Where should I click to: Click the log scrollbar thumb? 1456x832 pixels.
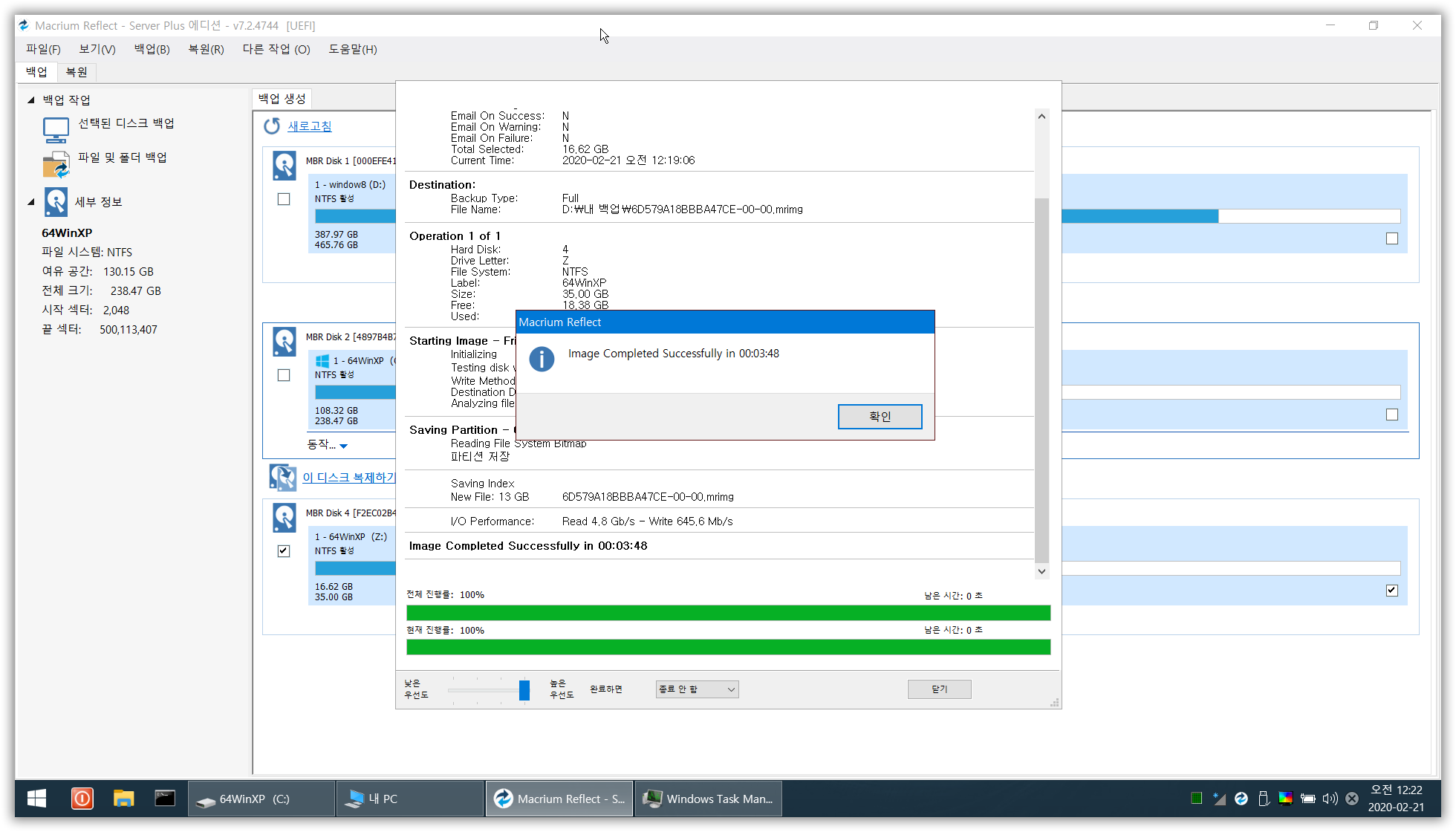(1041, 380)
